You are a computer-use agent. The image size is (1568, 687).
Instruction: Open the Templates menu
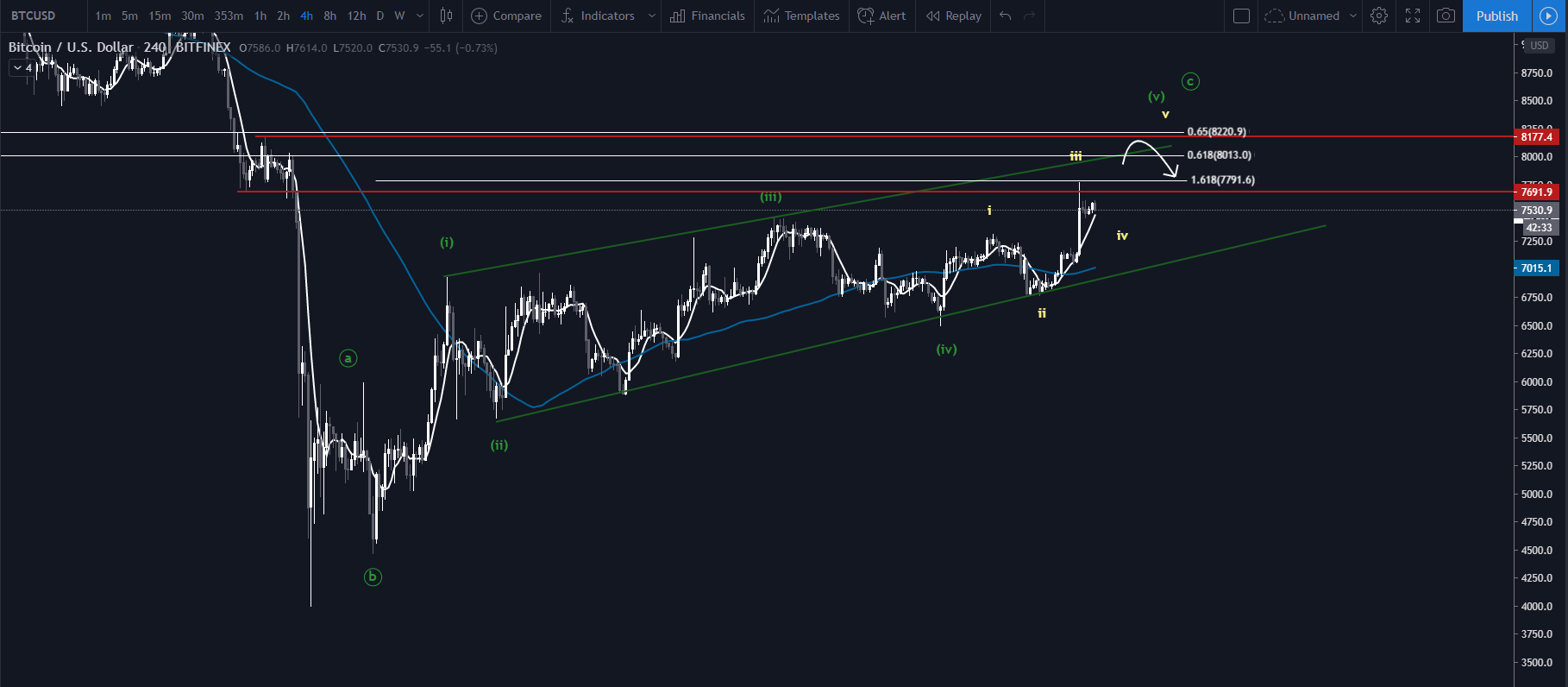[801, 16]
